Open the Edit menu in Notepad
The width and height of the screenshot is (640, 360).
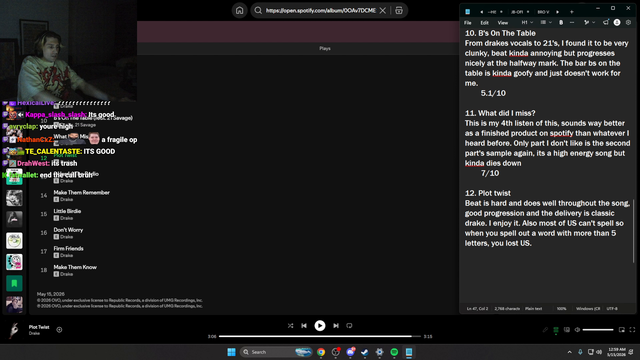click(x=484, y=23)
